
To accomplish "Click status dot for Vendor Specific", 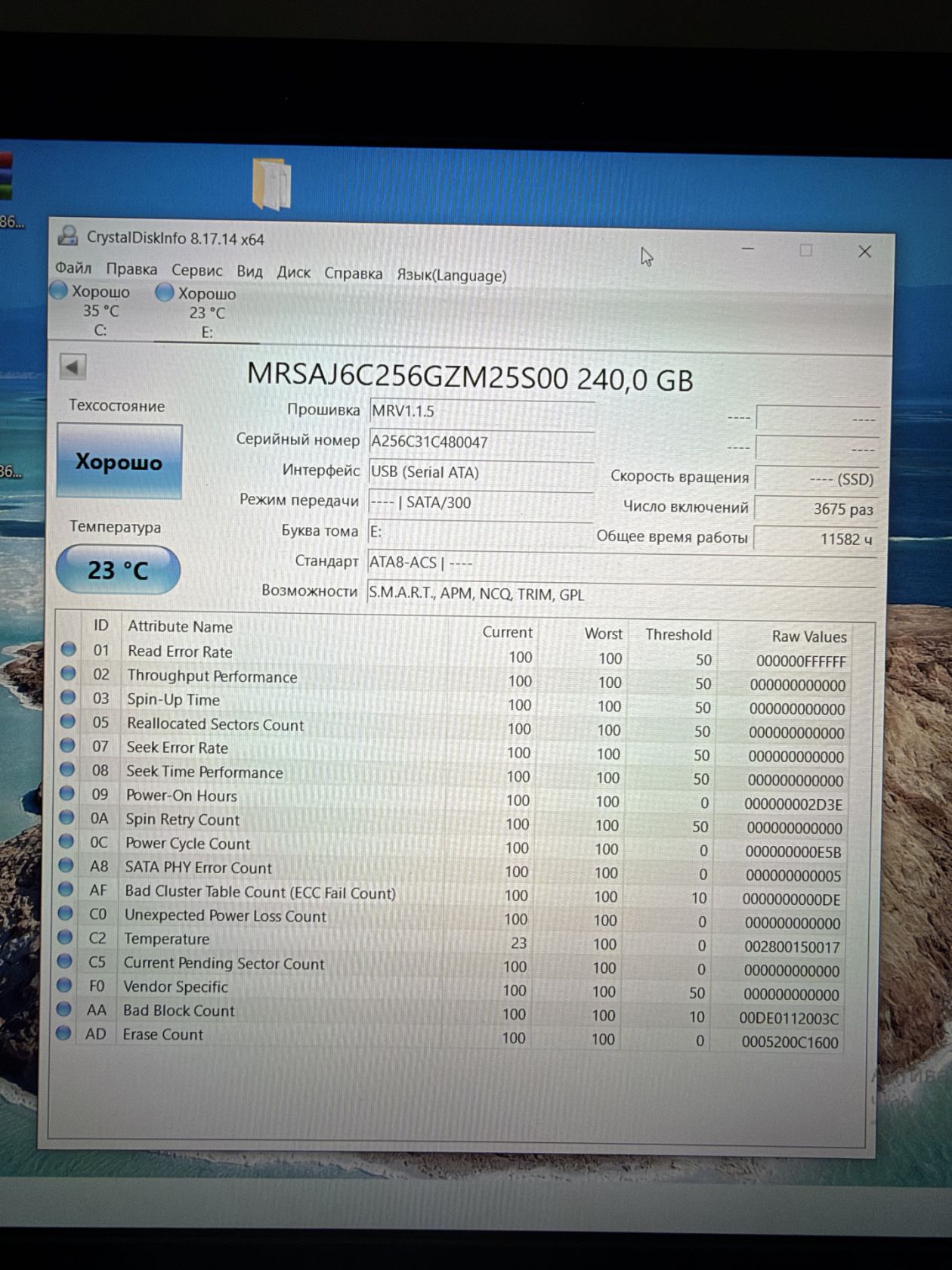I will coord(63,985).
